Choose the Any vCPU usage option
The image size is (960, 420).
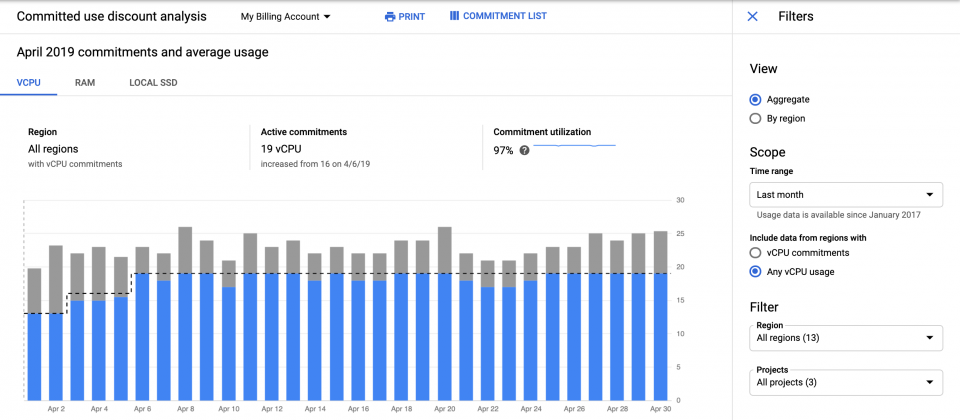point(756,272)
